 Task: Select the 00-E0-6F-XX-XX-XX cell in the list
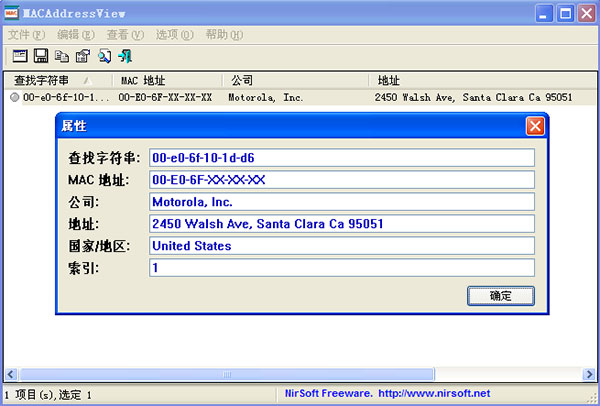165,98
